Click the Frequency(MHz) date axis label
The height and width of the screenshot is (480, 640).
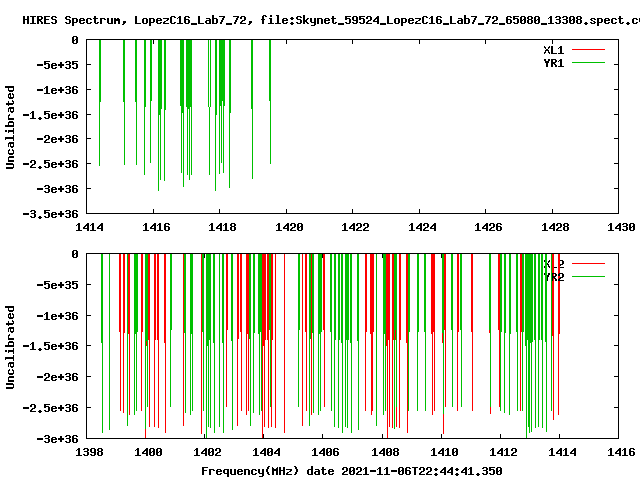[351, 471]
